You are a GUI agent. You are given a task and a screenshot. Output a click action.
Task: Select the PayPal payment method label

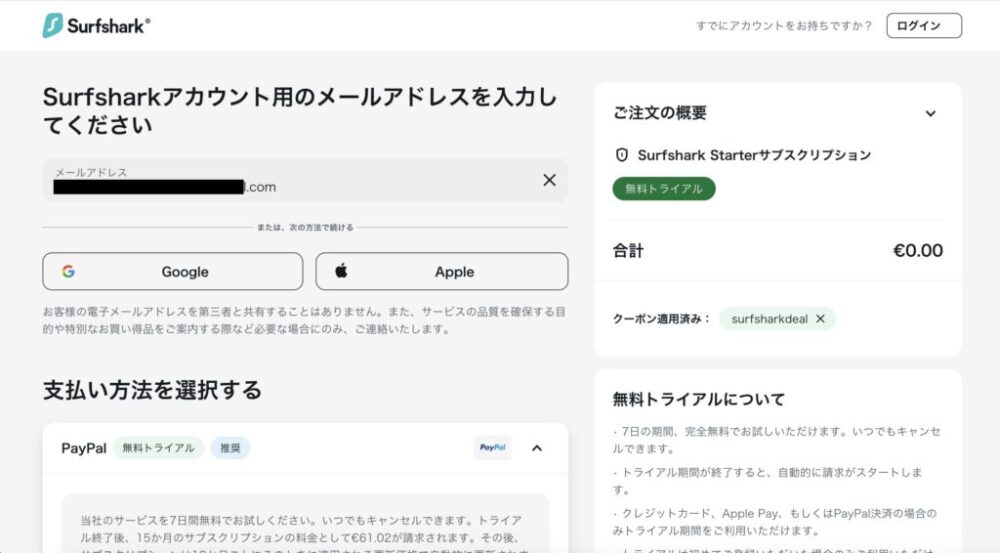coord(84,448)
